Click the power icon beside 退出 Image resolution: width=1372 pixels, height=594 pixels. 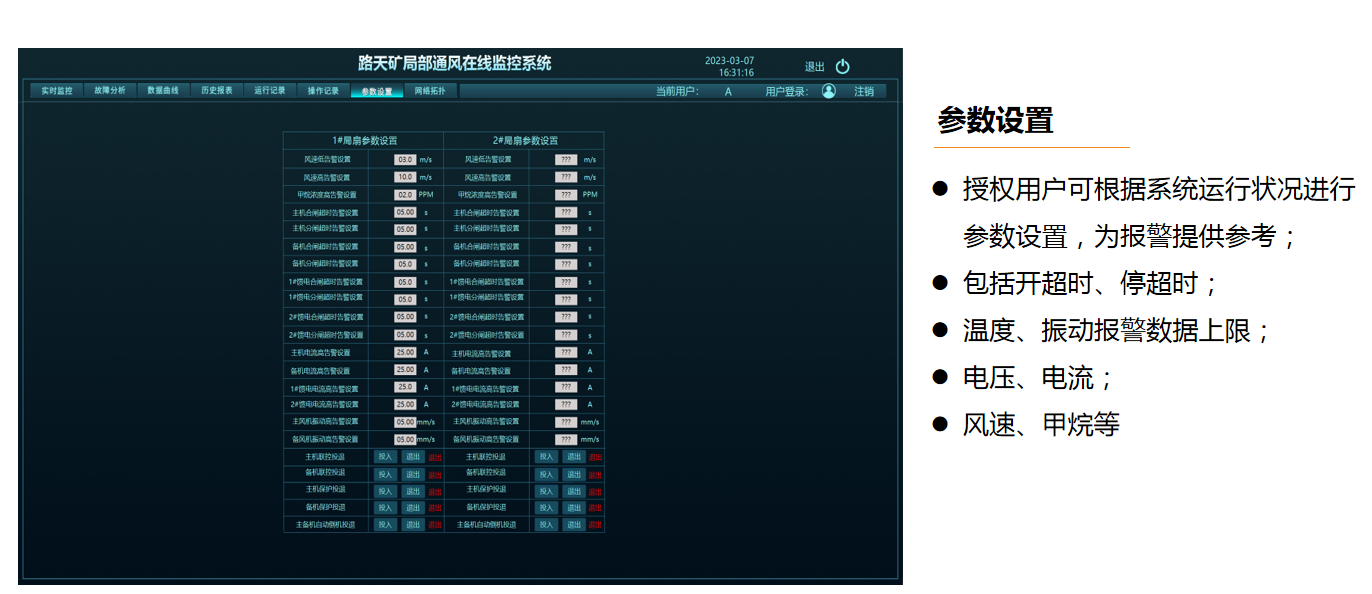(x=842, y=67)
